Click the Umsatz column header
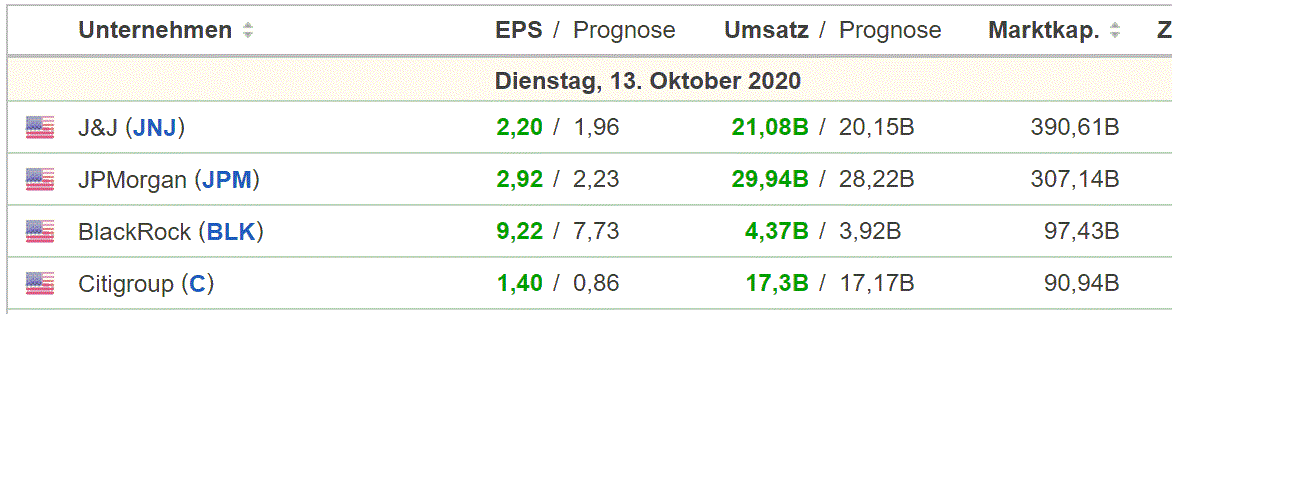Screen dimensions: 1307x477 (766, 30)
